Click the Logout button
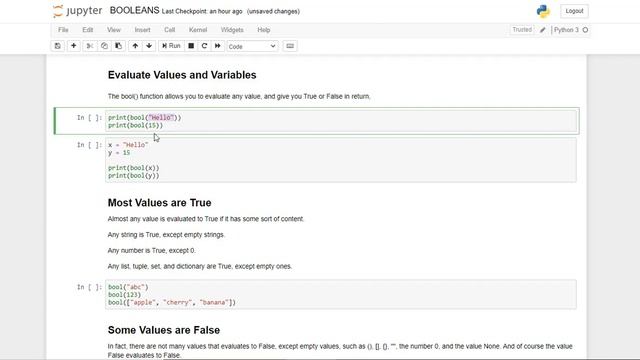Image resolution: width=640 pixels, height=360 pixels. pos(574,11)
